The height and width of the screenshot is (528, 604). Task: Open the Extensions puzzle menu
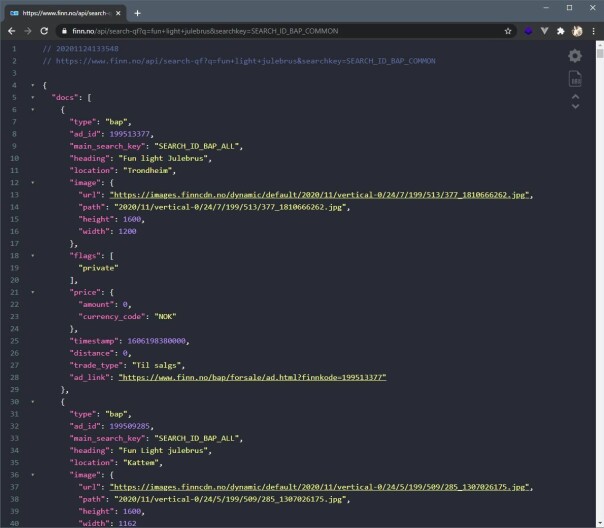pos(560,31)
